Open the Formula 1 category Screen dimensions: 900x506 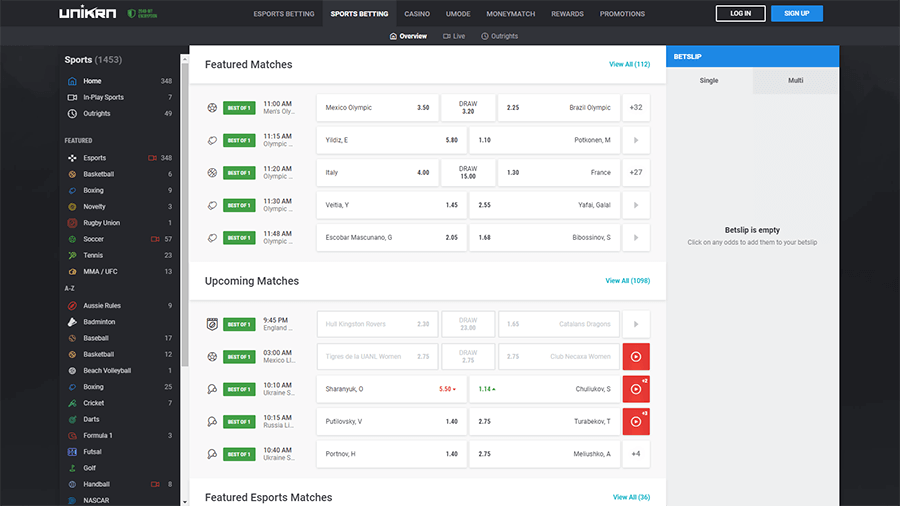(98, 436)
